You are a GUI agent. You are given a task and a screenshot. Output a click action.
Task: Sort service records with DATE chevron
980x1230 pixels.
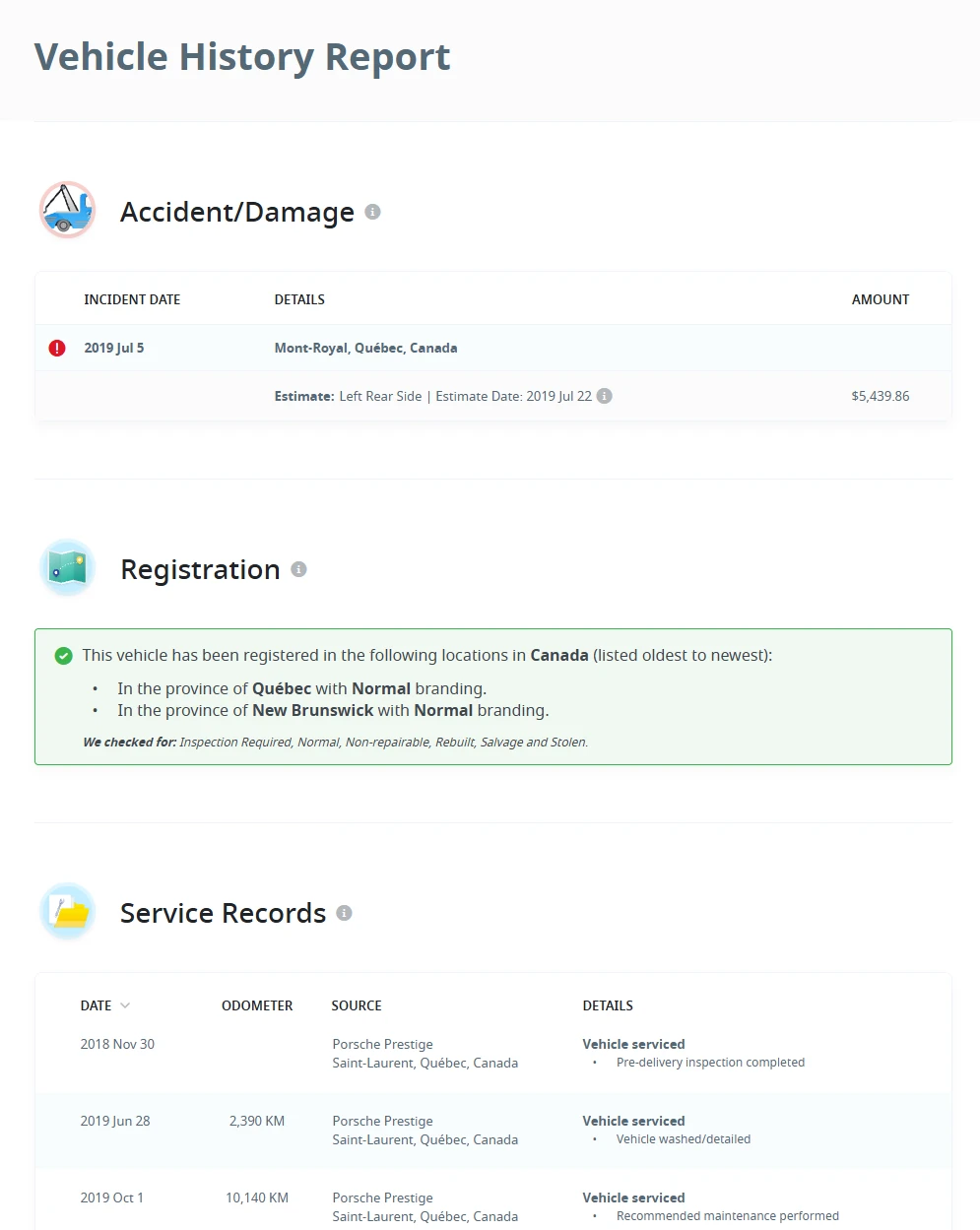pos(125,1005)
